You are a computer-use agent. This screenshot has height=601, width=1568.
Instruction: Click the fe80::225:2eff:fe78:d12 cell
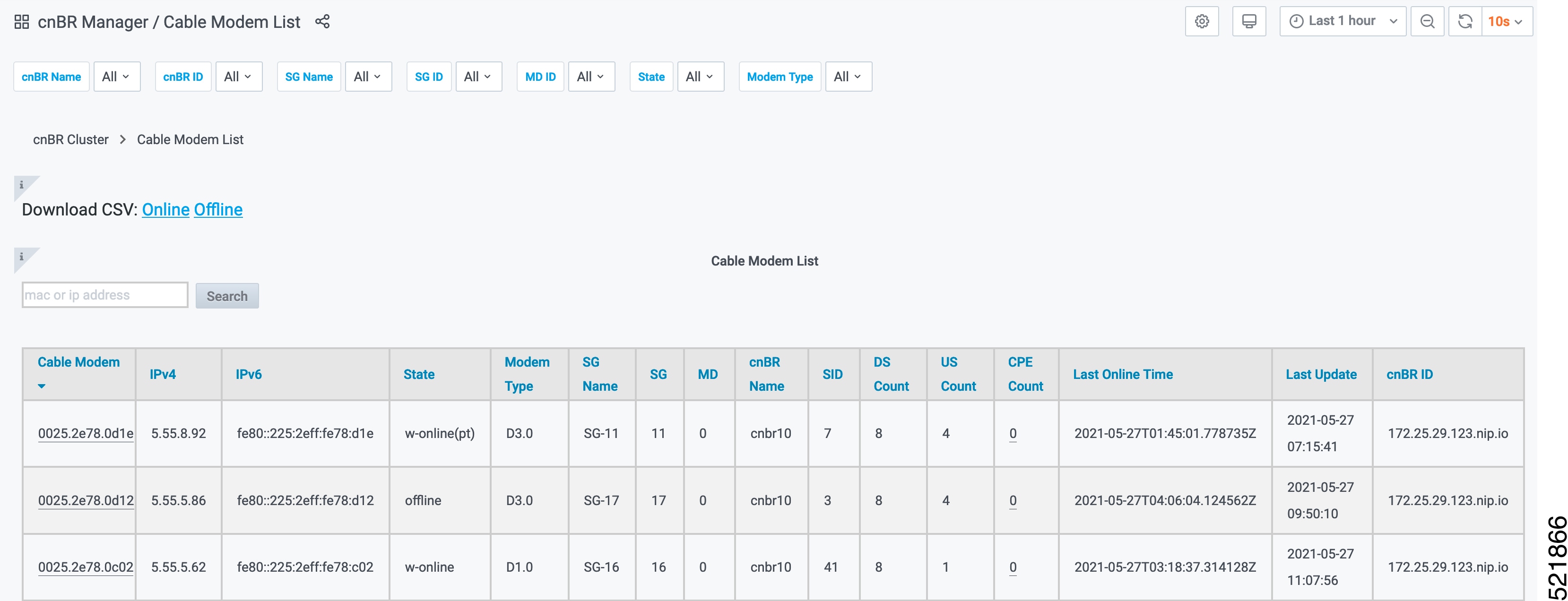[x=305, y=501]
